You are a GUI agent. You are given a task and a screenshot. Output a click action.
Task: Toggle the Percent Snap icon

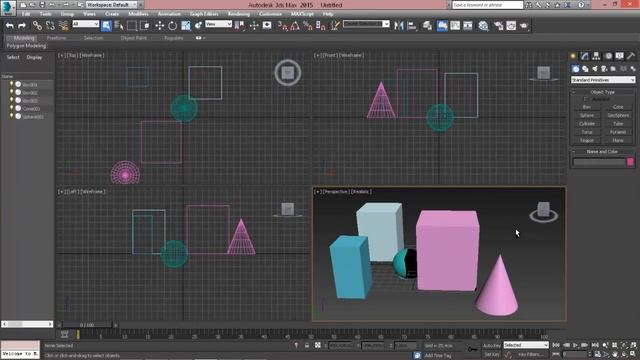pyautogui.click(x=308, y=26)
